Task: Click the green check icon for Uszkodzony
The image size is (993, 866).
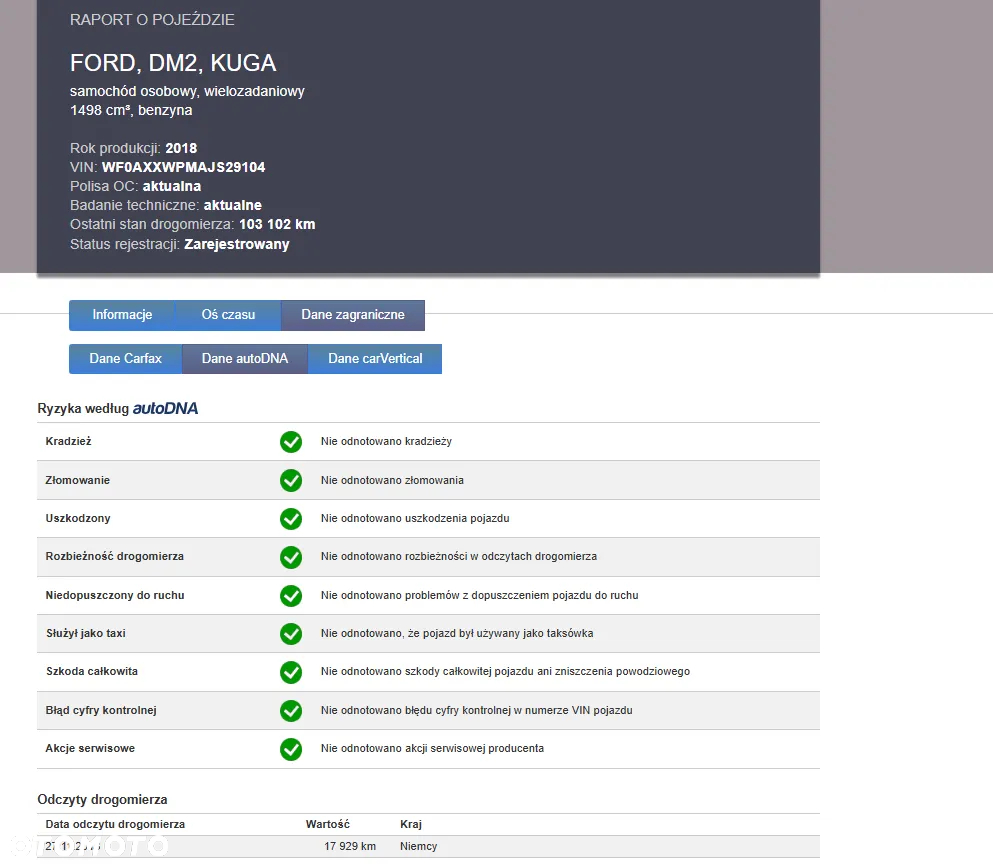Action: click(291, 519)
